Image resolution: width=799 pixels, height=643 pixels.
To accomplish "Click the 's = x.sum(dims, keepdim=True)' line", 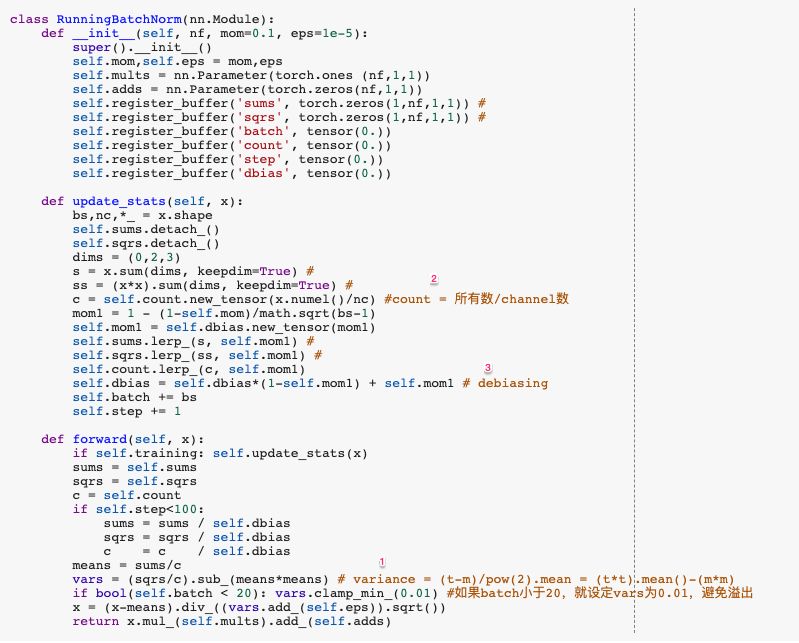I will [x=193, y=272].
